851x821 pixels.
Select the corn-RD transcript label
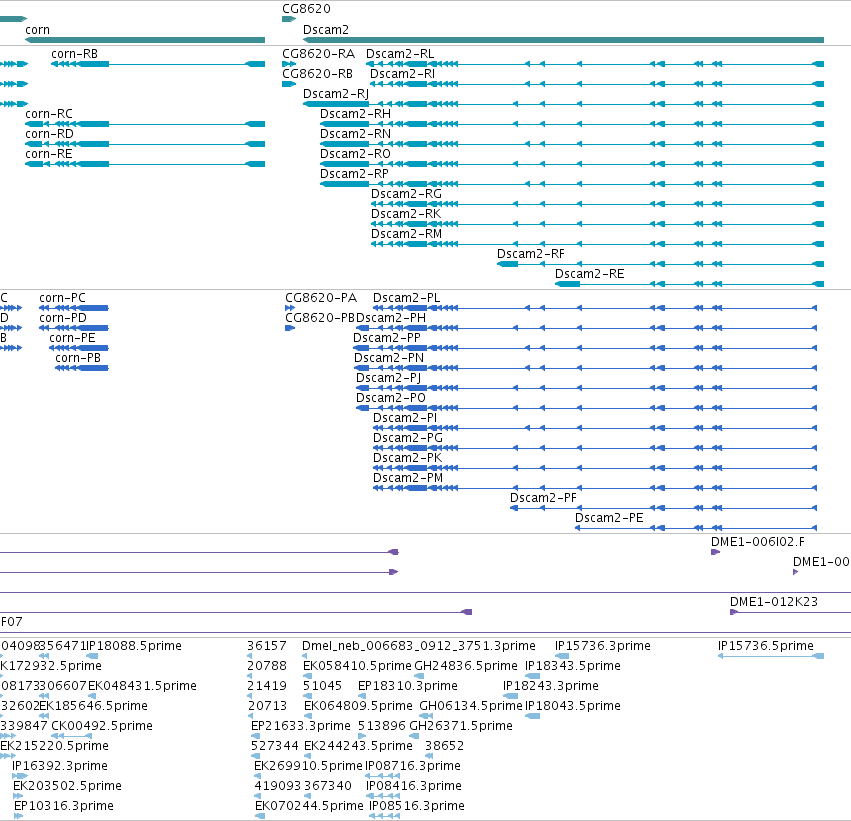49,134
